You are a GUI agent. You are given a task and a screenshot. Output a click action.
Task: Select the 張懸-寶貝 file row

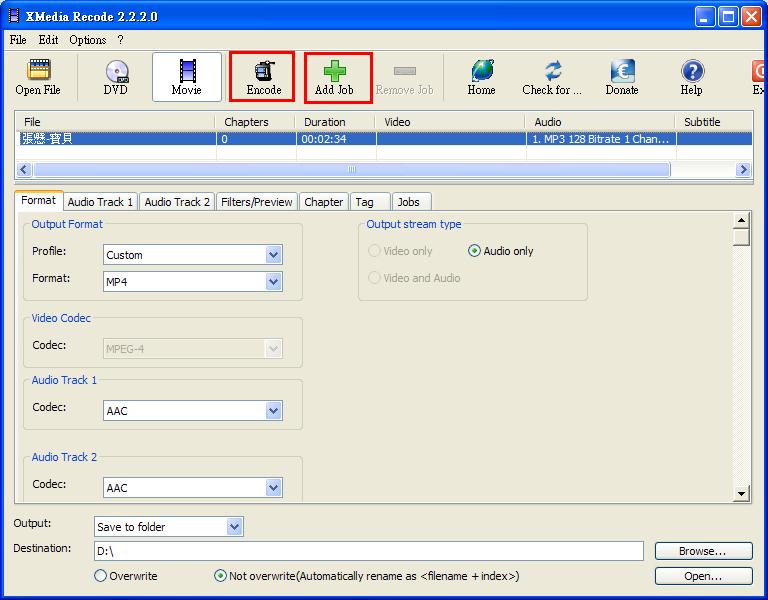tap(384, 139)
